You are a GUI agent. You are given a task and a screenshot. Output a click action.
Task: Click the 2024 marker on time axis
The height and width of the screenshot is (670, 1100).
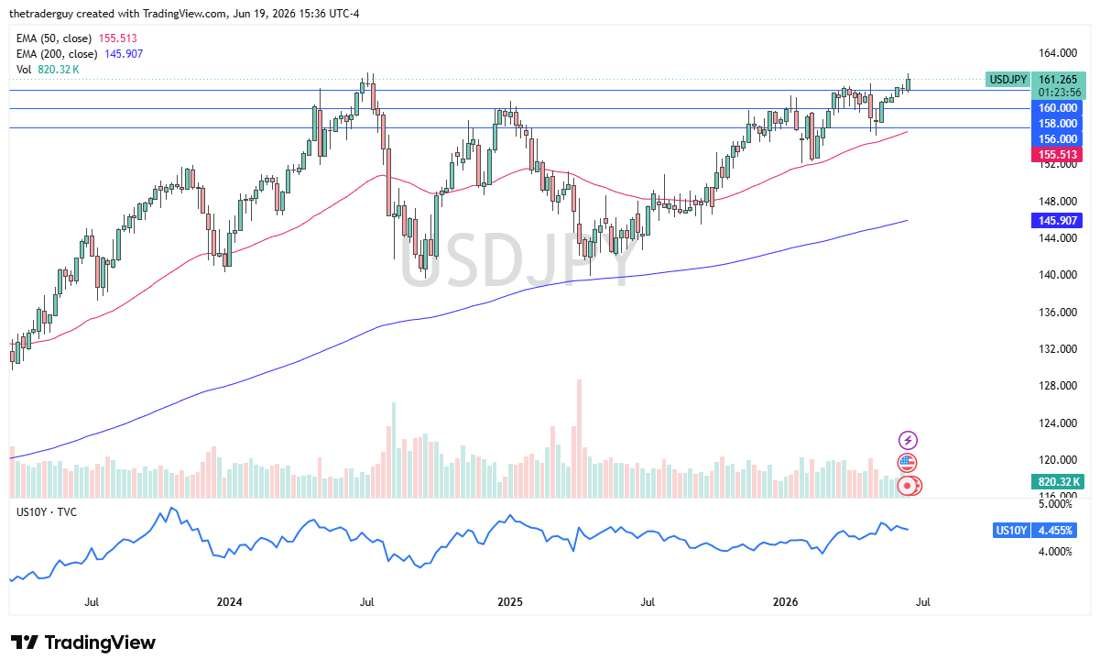coord(229,602)
